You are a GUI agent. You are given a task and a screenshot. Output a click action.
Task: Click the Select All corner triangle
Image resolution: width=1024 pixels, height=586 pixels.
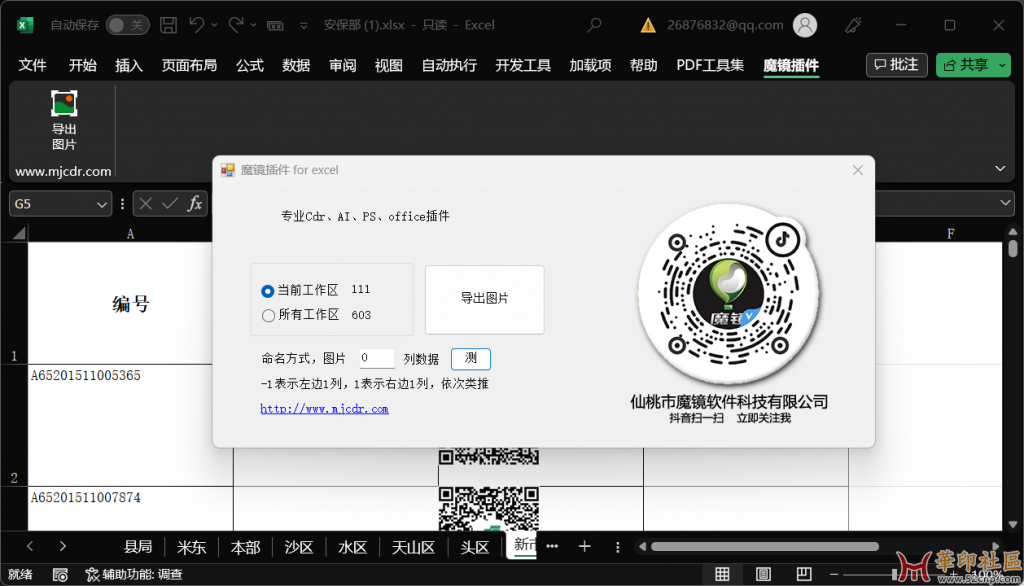click(x=19, y=233)
